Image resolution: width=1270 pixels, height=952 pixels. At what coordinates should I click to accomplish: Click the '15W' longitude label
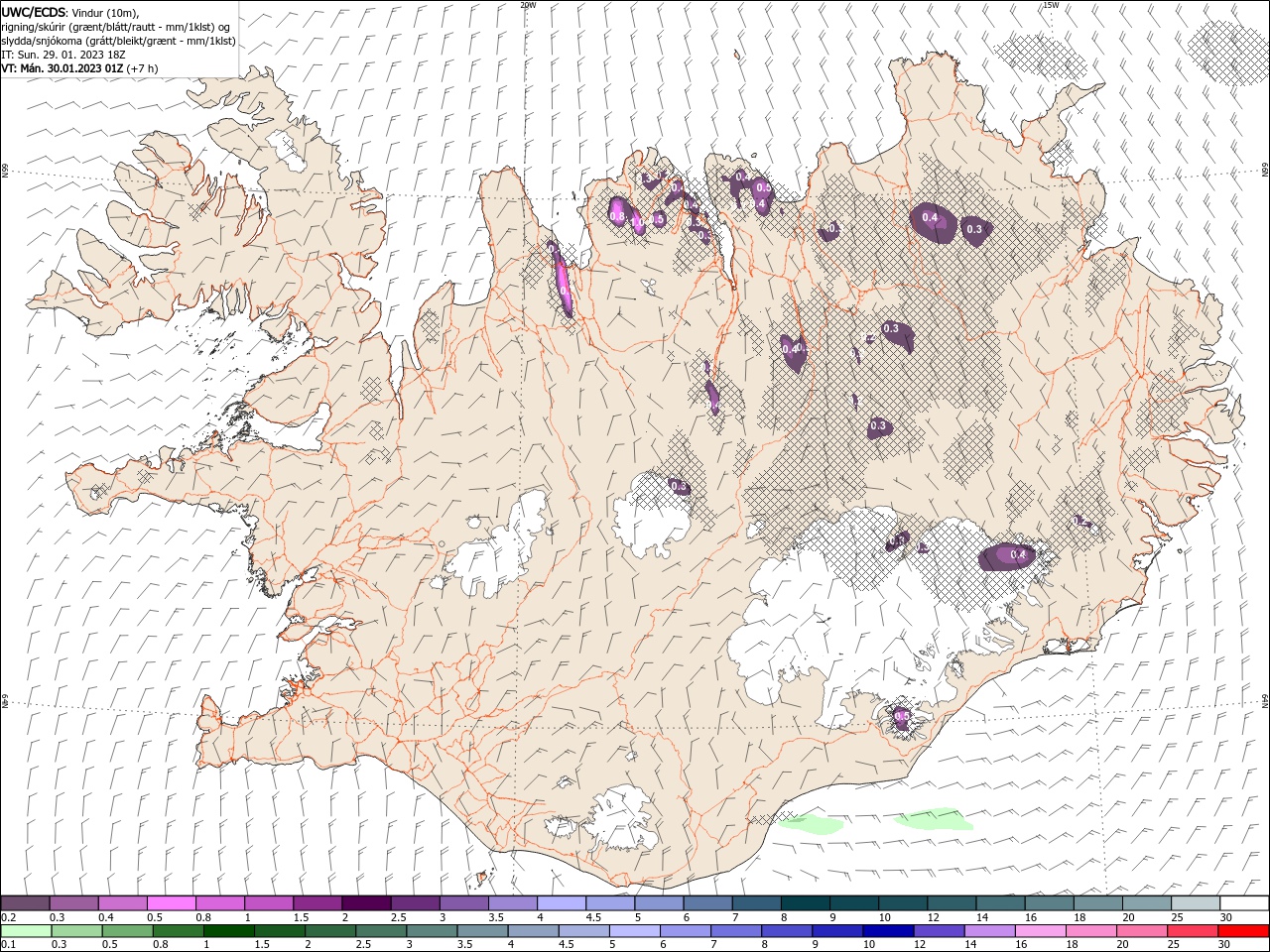1052,5
